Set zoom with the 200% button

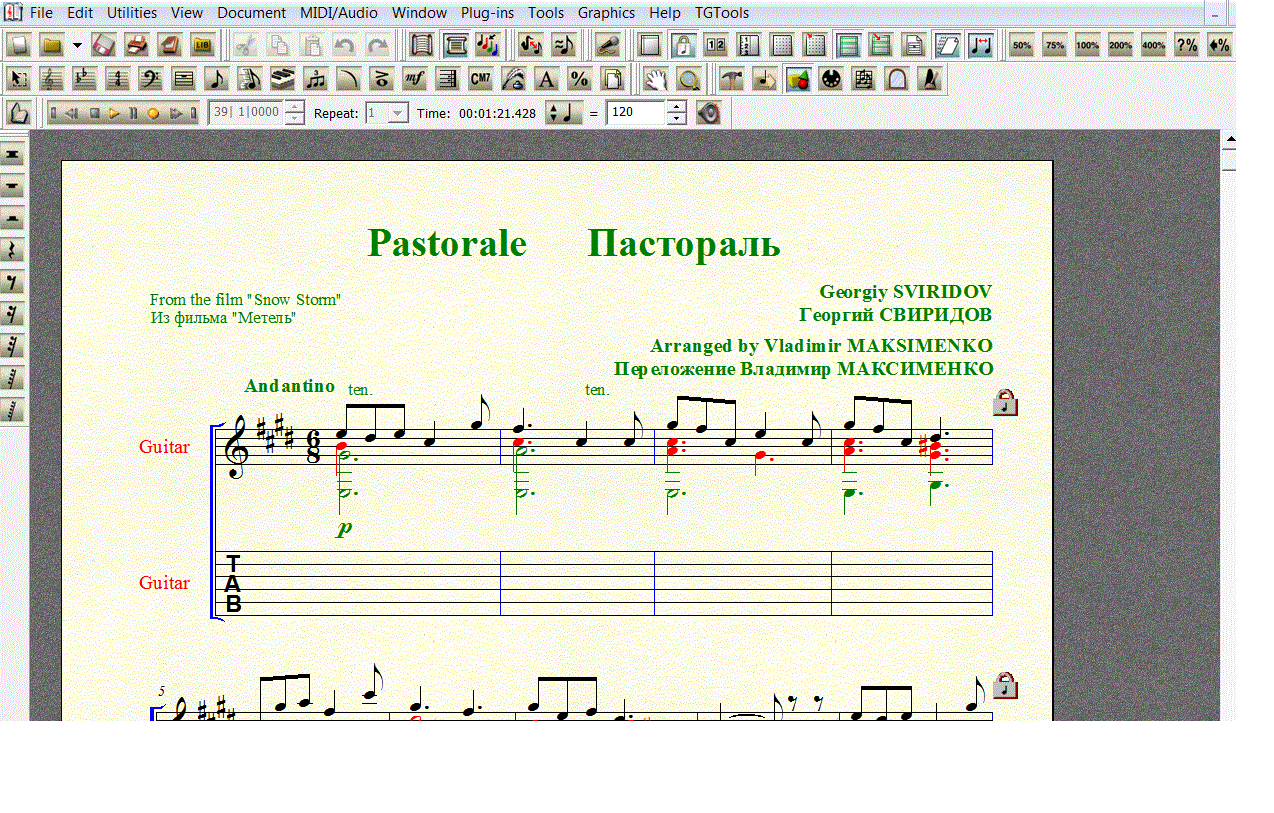pos(1120,45)
